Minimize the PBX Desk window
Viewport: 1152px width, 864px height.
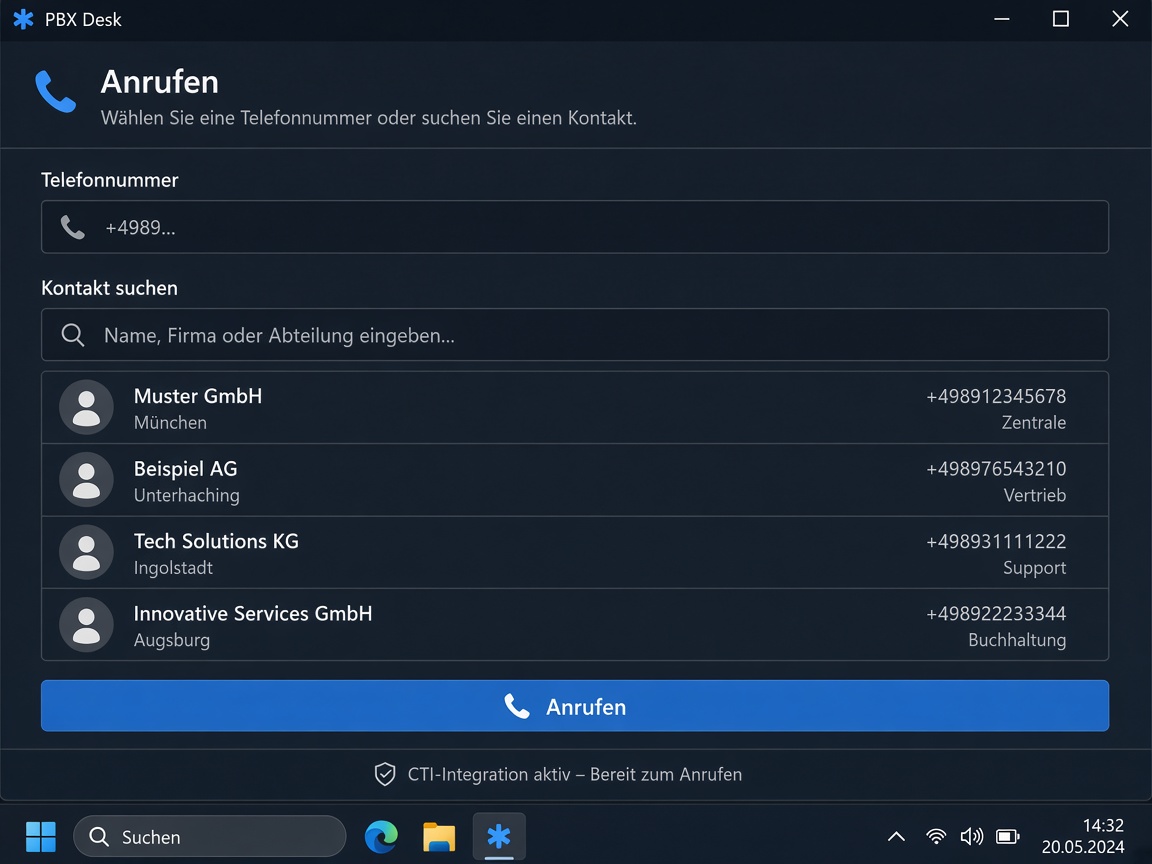1001,19
